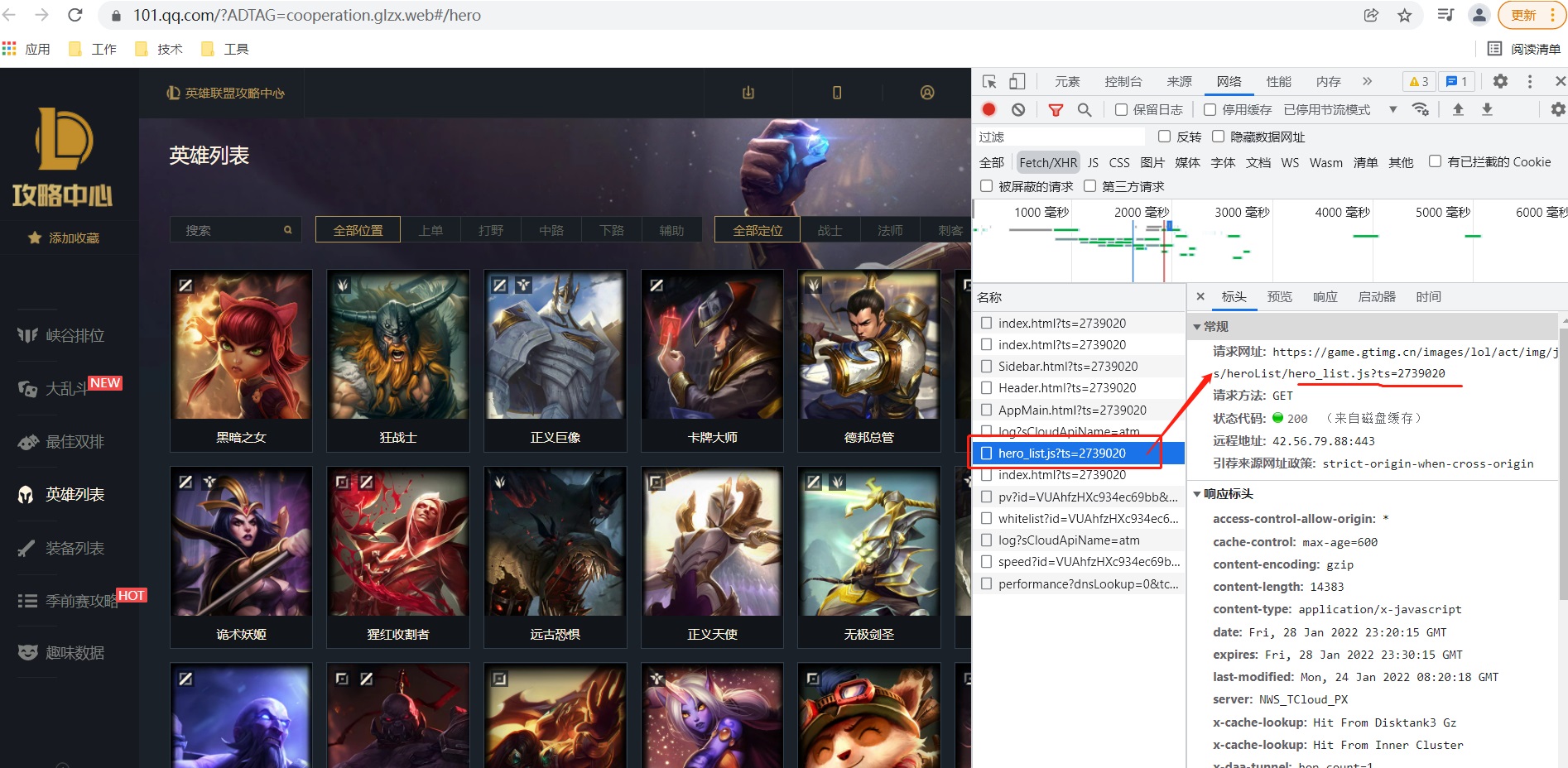
Task: Clear the network log
Action: pyautogui.click(x=1018, y=109)
